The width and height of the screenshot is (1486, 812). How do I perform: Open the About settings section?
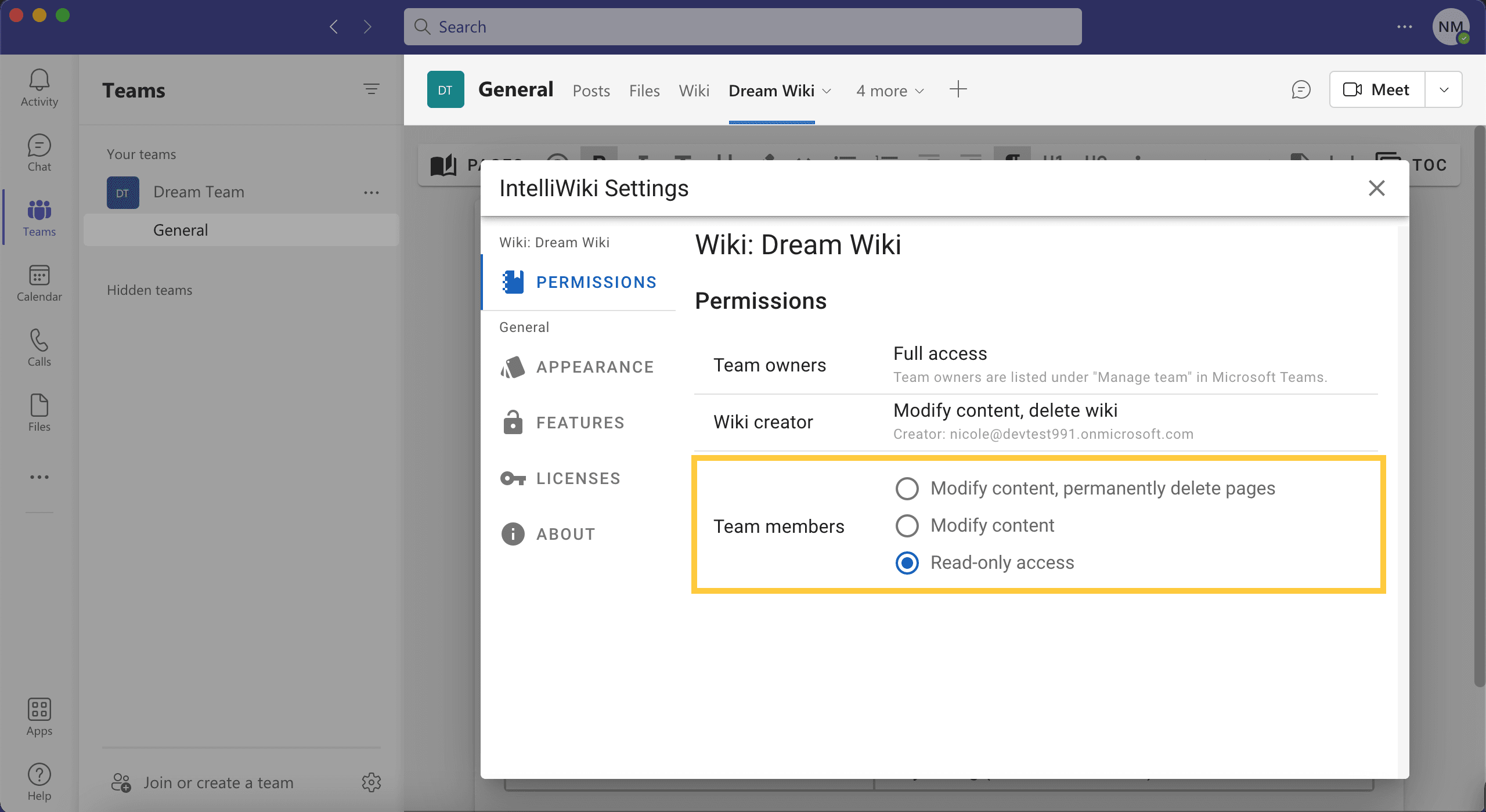579,534
